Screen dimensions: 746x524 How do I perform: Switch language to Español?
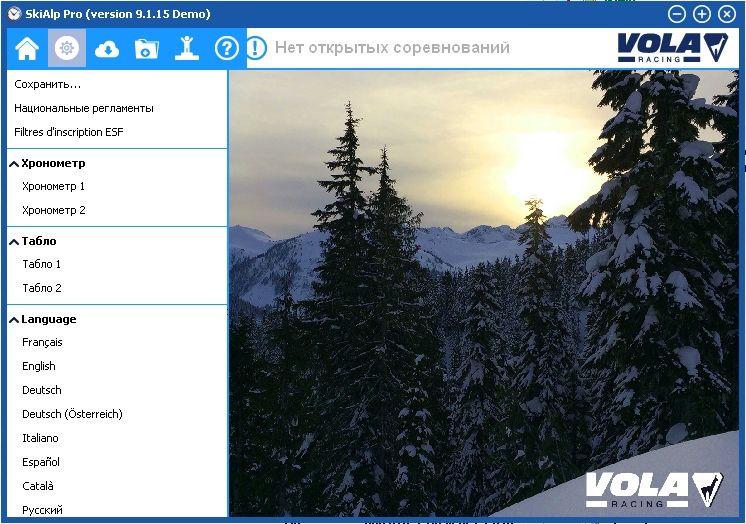(41, 462)
